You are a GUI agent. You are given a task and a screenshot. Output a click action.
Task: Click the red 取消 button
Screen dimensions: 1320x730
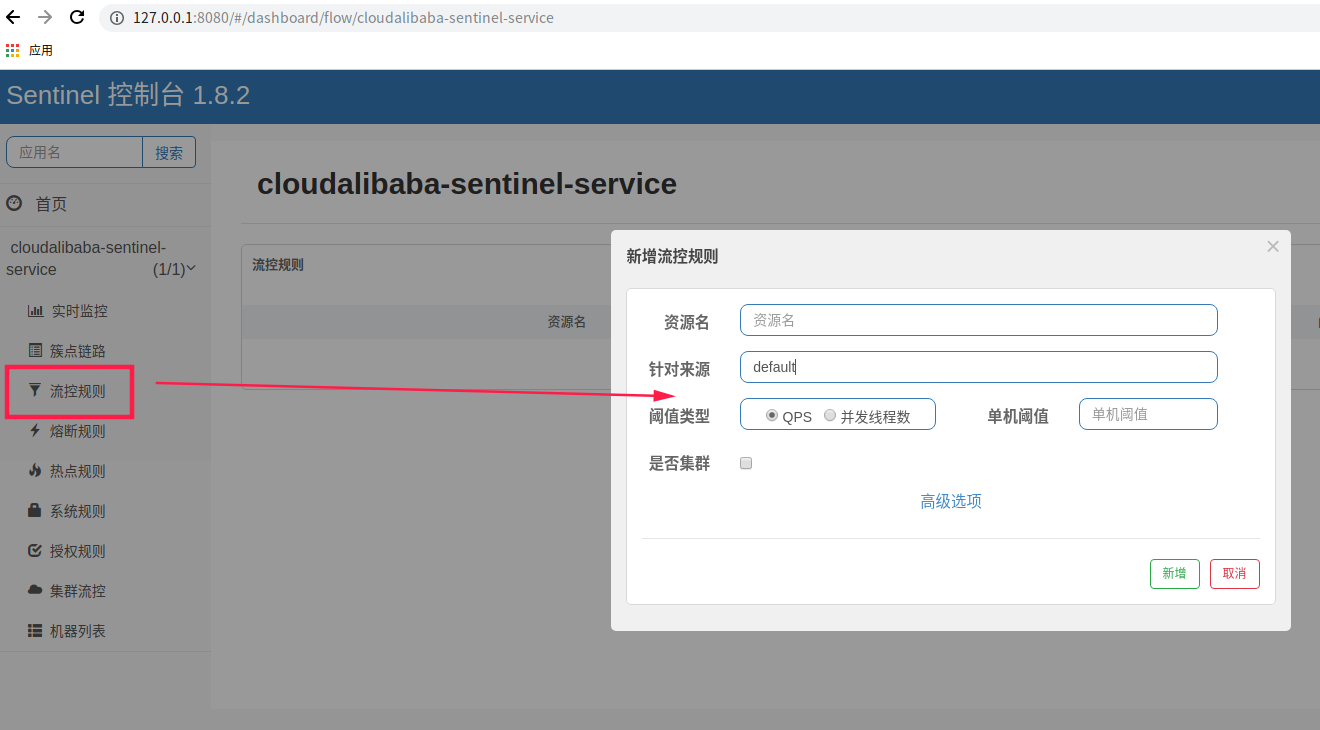coord(1235,574)
